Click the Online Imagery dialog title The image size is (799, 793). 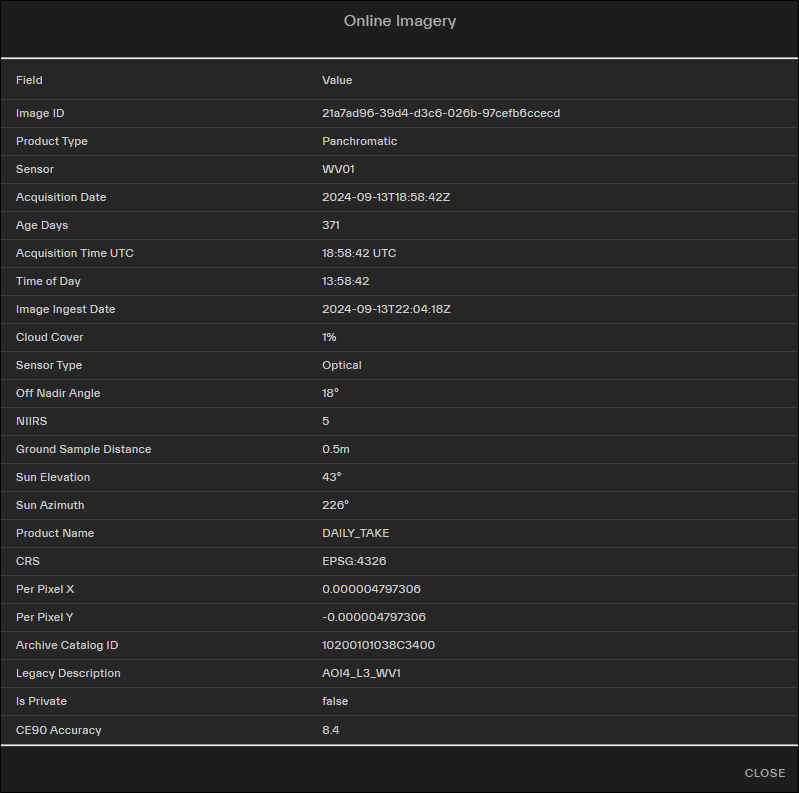pos(400,21)
